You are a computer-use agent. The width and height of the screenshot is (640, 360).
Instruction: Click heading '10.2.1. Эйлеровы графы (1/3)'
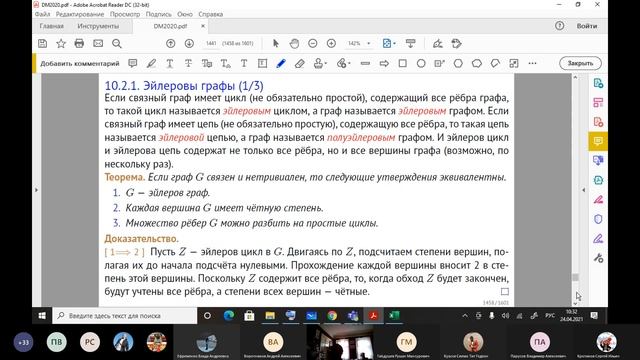click(x=184, y=86)
